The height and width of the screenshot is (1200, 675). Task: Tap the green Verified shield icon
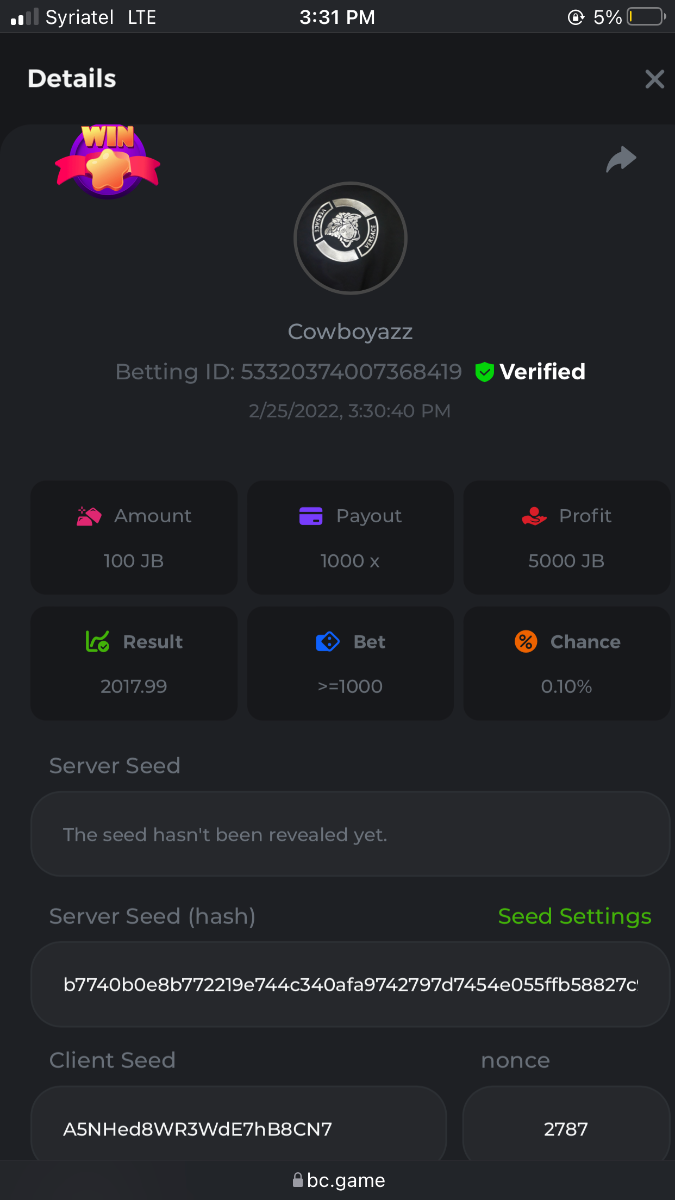click(484, 372)
